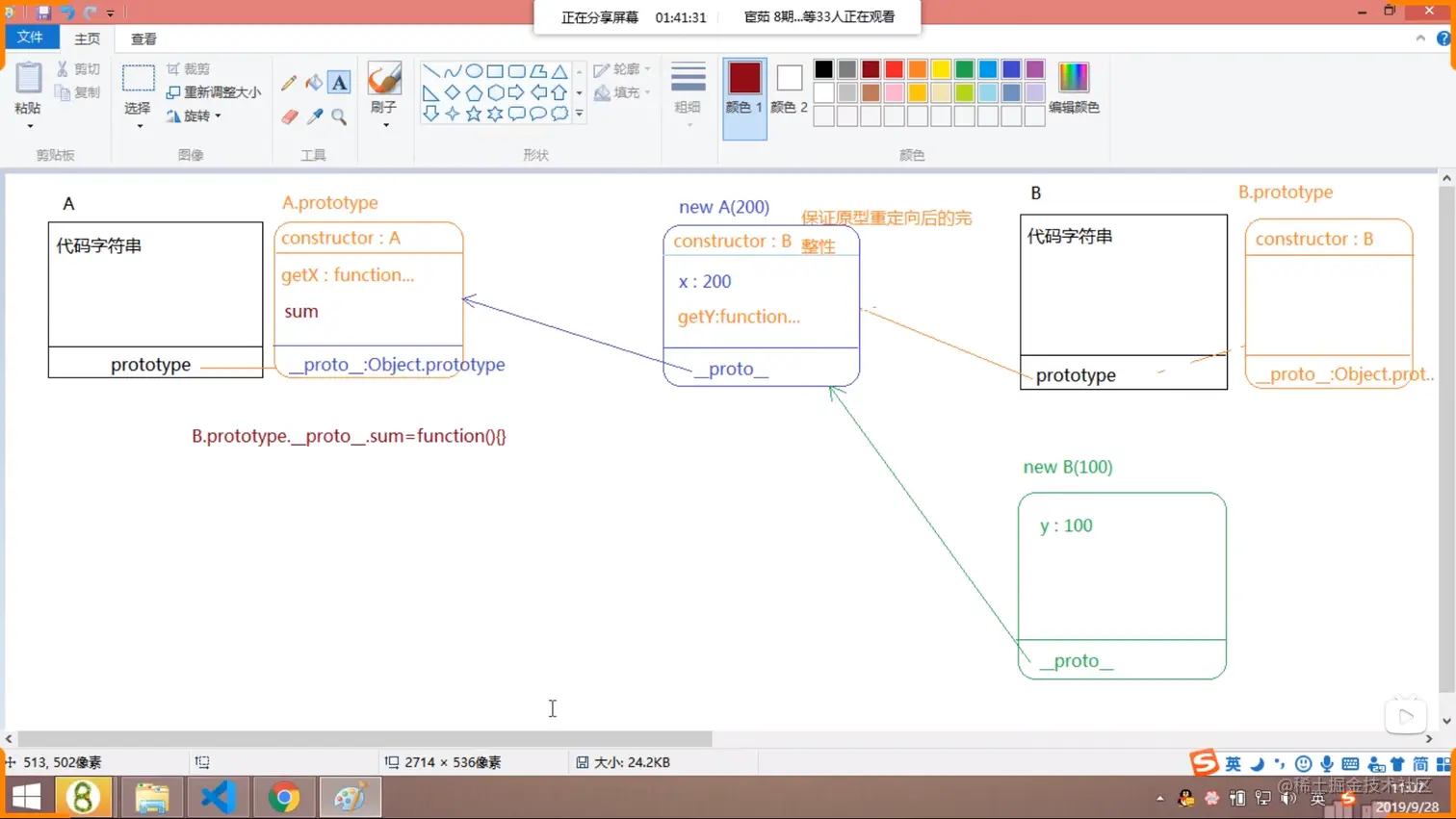Open the Select (选择) dropdown arrow
The width and height of the screenshot is (1456, 819).
point(139,126)
